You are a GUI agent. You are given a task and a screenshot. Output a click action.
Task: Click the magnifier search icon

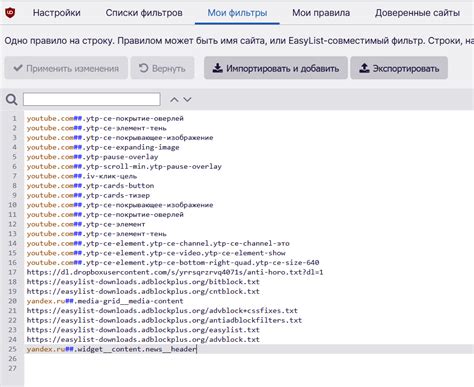coord(12,100)
